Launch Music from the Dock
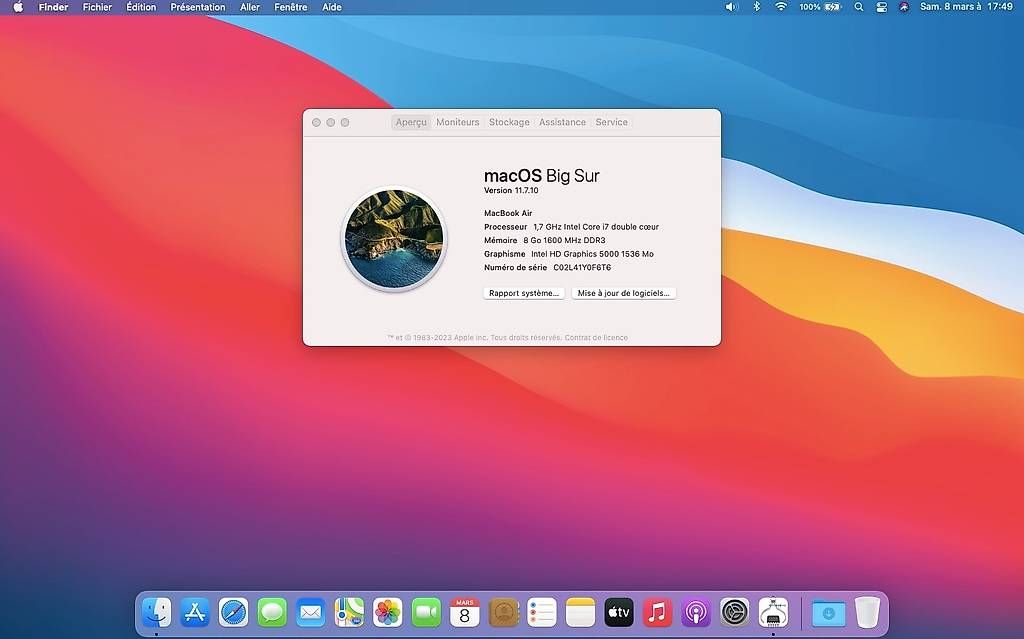The width and height of the screenshot is (1024, 639). click(x=657, y=613)
